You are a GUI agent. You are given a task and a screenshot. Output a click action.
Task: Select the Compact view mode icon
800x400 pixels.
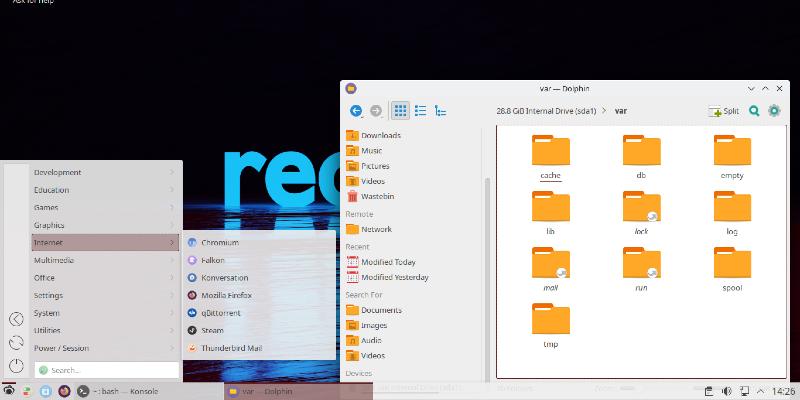[x=421, y=111]
